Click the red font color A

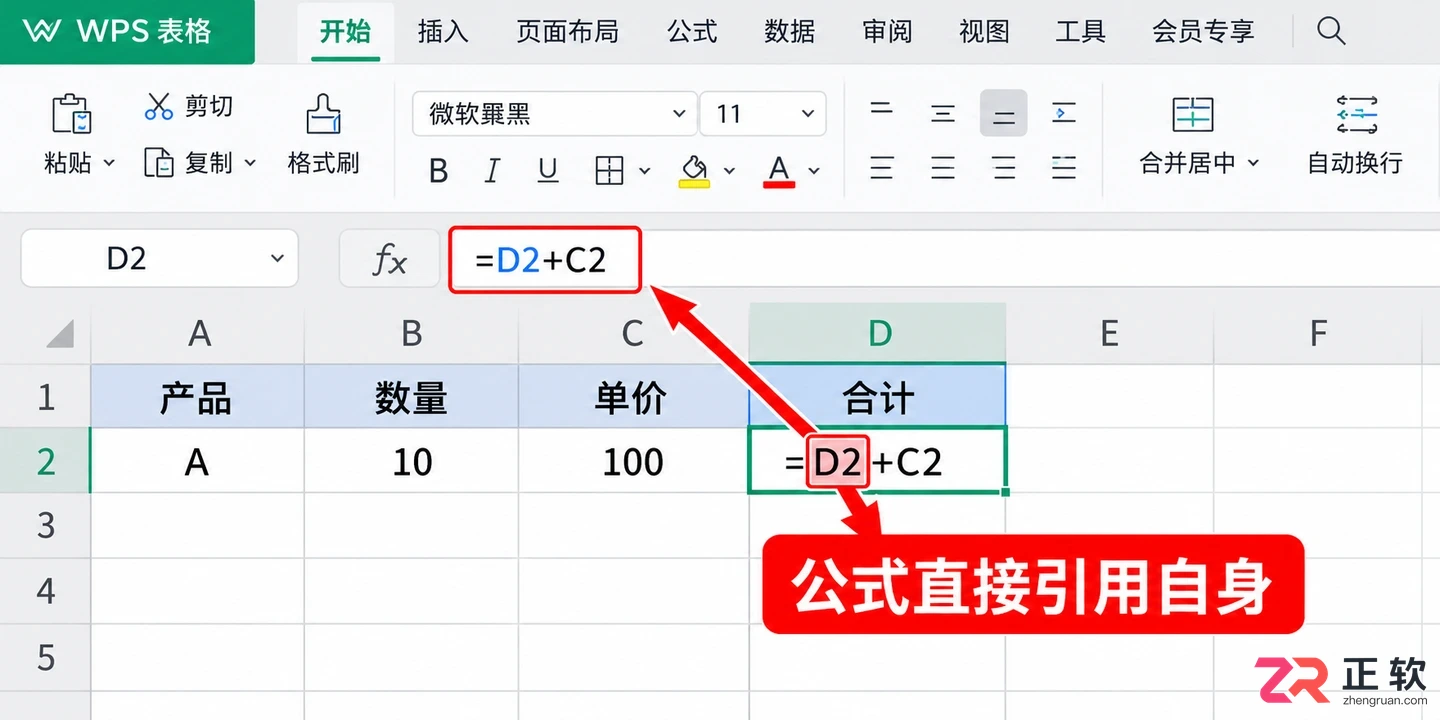[779, 171]
